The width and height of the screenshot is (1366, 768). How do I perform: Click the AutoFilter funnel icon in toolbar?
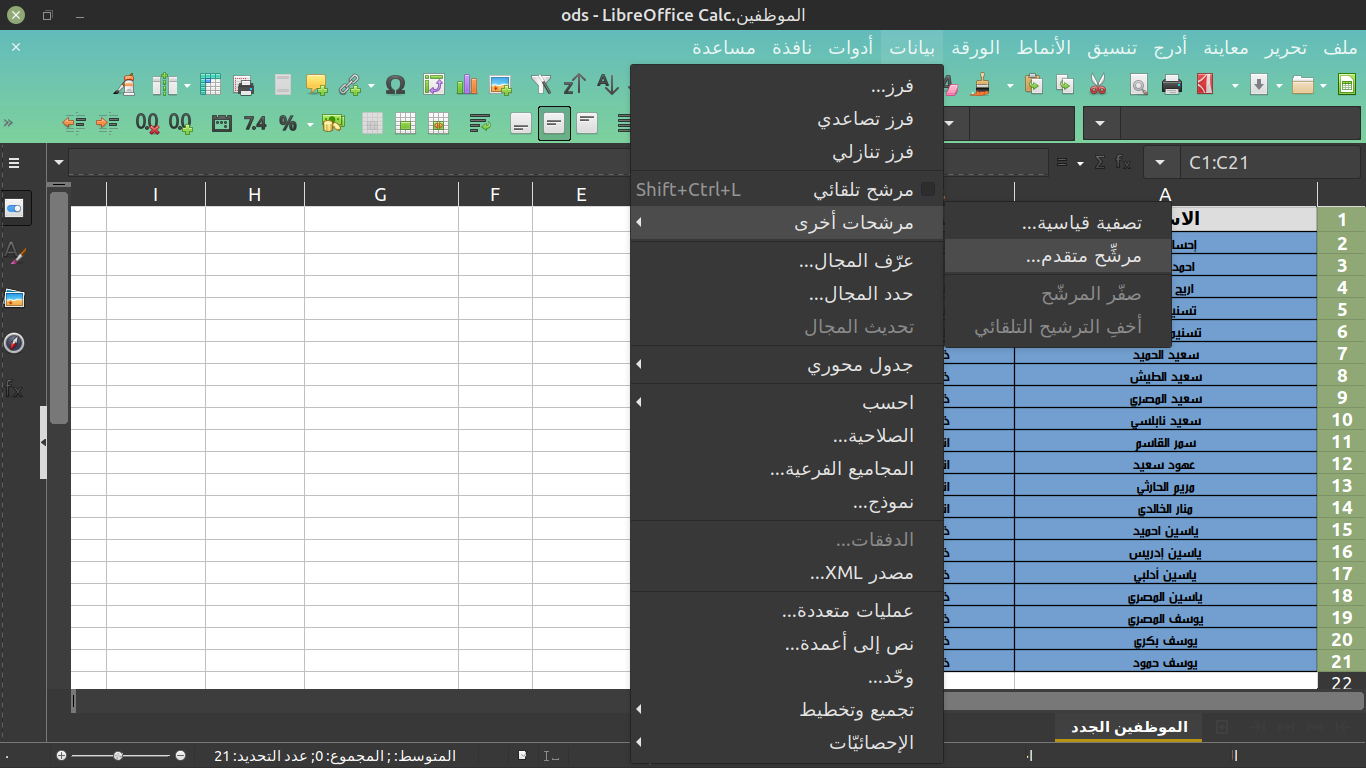point(541,85)
